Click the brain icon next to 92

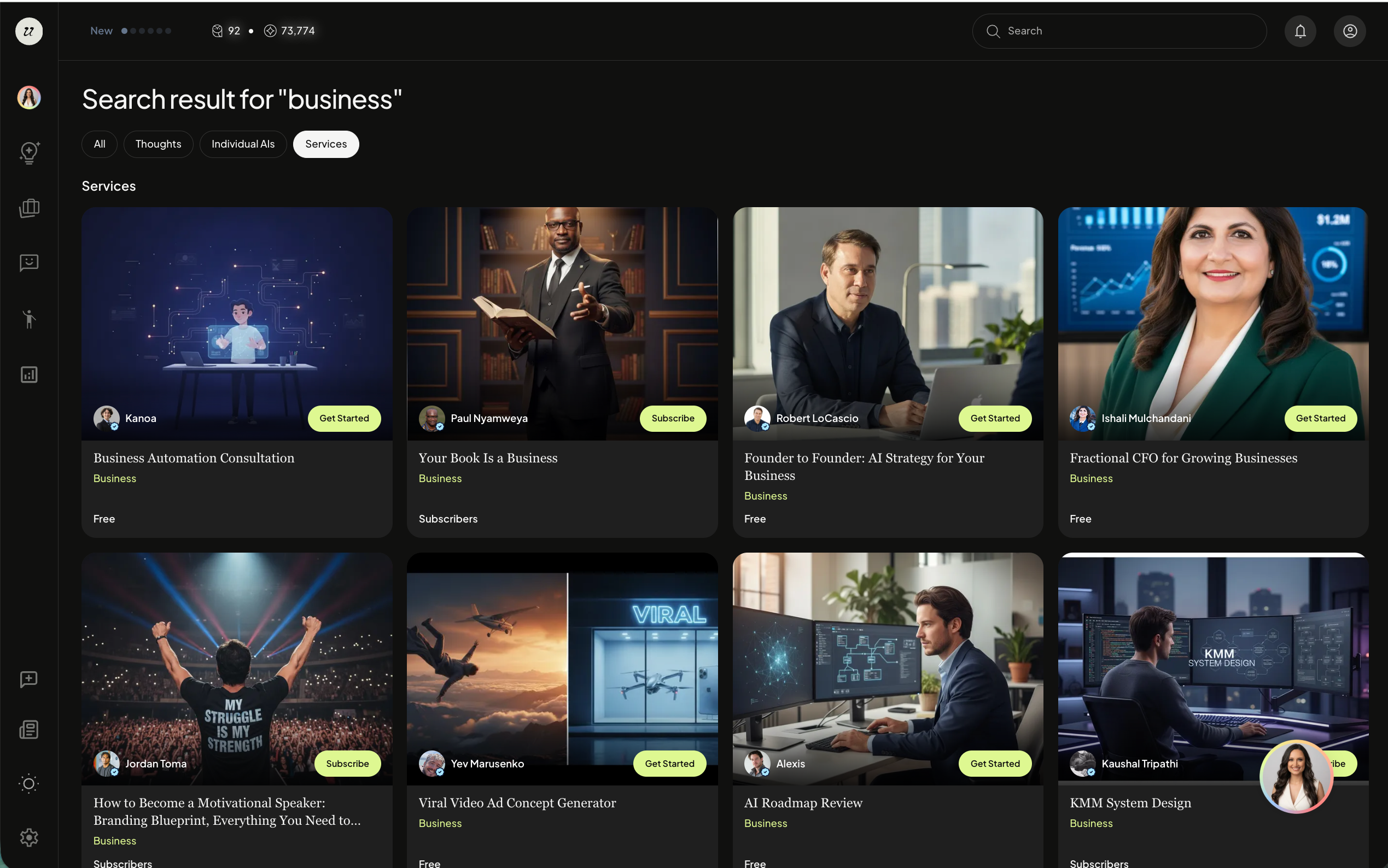coord(217,31)
